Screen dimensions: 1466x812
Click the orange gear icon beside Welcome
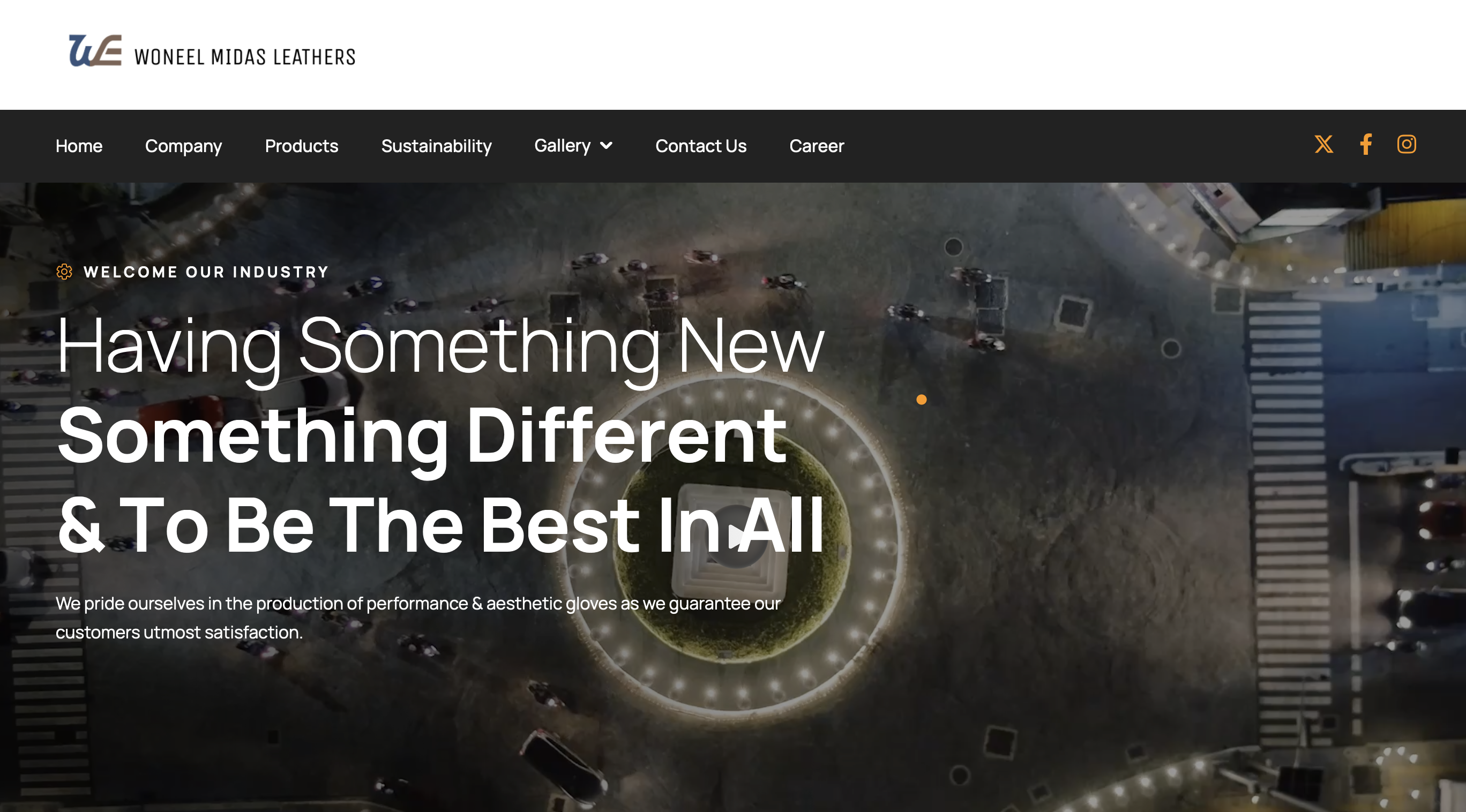[x=64, y=272]
